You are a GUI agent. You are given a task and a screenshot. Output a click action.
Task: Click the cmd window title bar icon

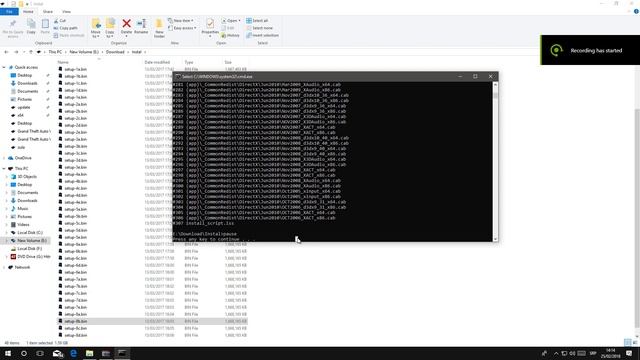click(x=178, y=76)
